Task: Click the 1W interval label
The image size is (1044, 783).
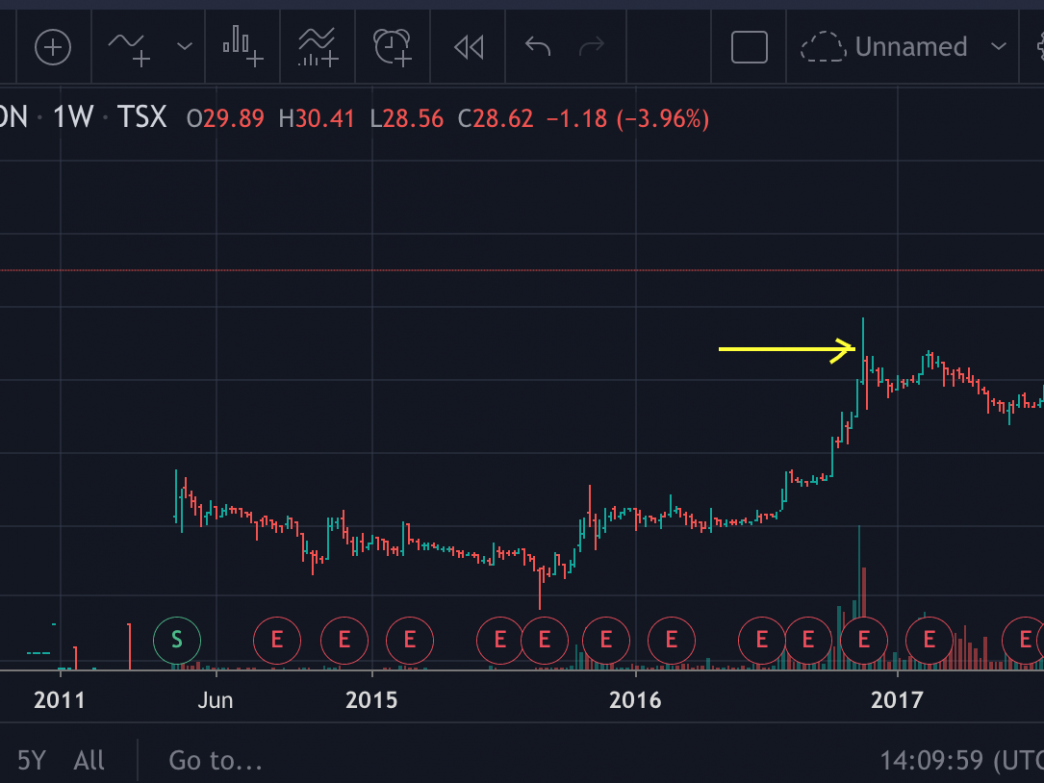Action: pos(73,118)
